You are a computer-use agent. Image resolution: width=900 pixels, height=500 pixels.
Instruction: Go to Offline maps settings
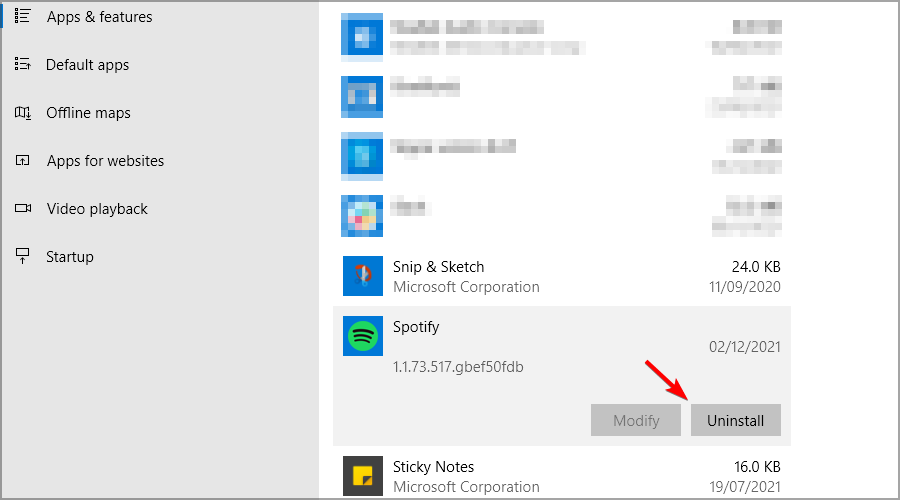[88, 113]
